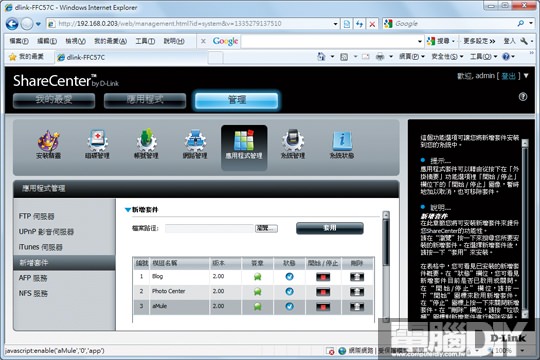This screenshot has width=540, height=360.
Task: Click the Apply button
Action: [x=330, y=228]
